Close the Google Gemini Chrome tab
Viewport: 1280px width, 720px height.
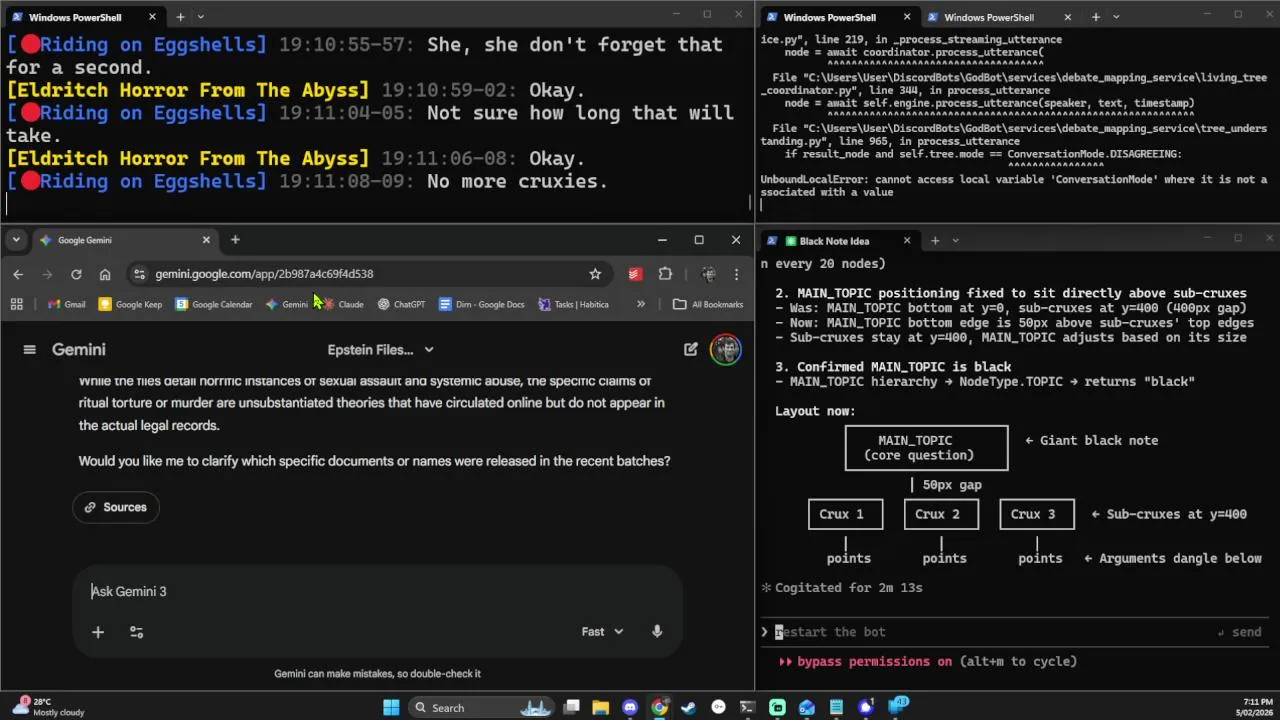point(206,240)
